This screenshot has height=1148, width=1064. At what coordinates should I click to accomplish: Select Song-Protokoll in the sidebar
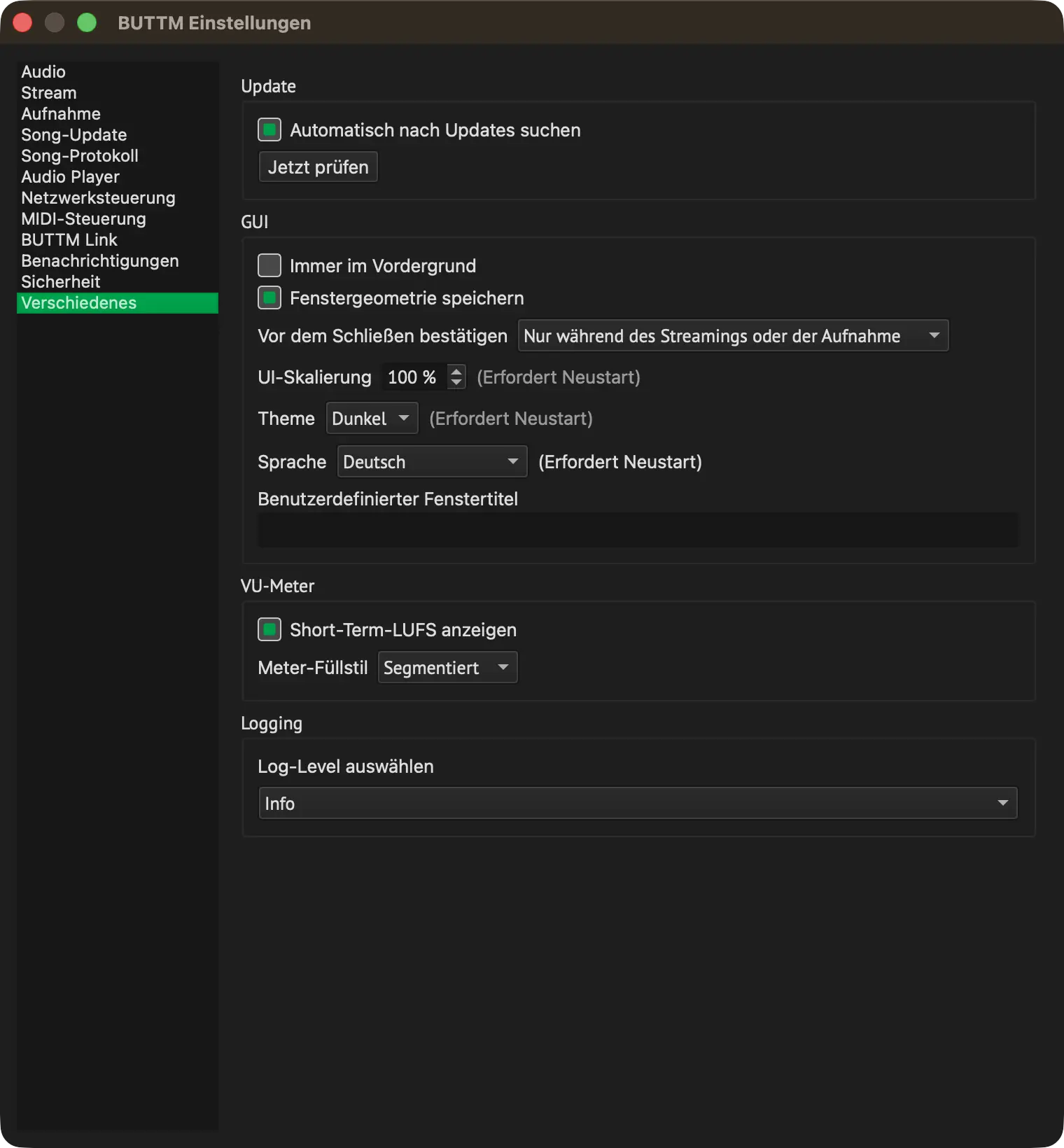tap(118, 156)
